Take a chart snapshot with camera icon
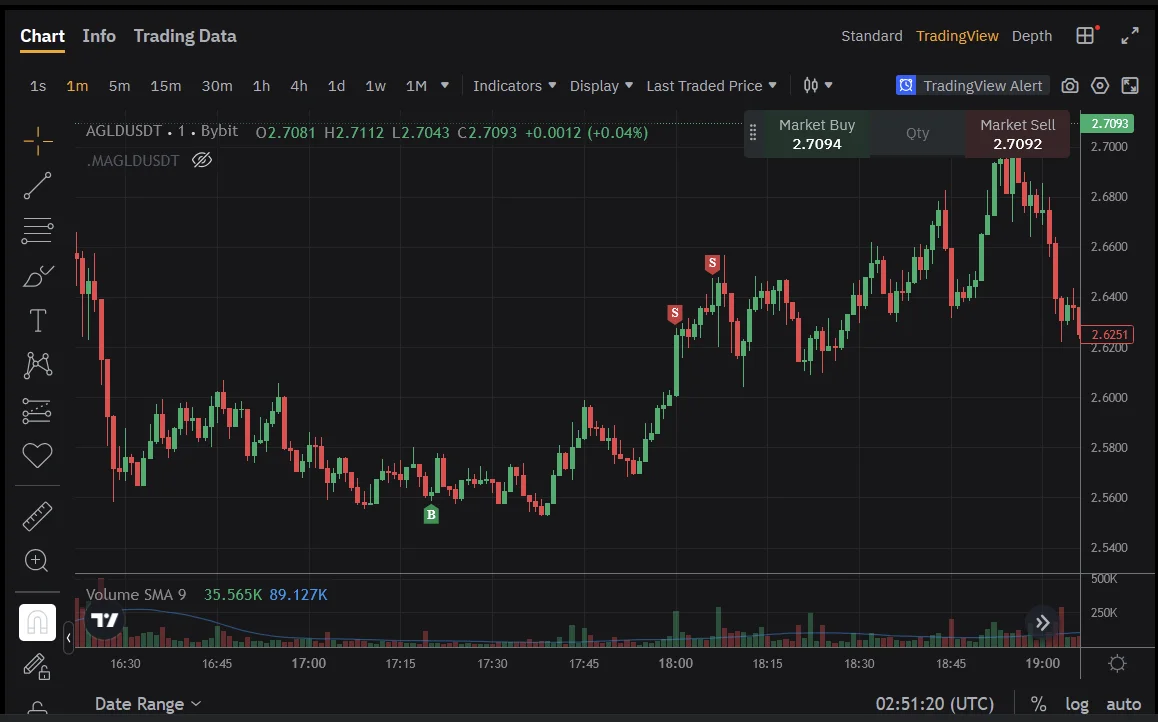 coord(1070,86)
